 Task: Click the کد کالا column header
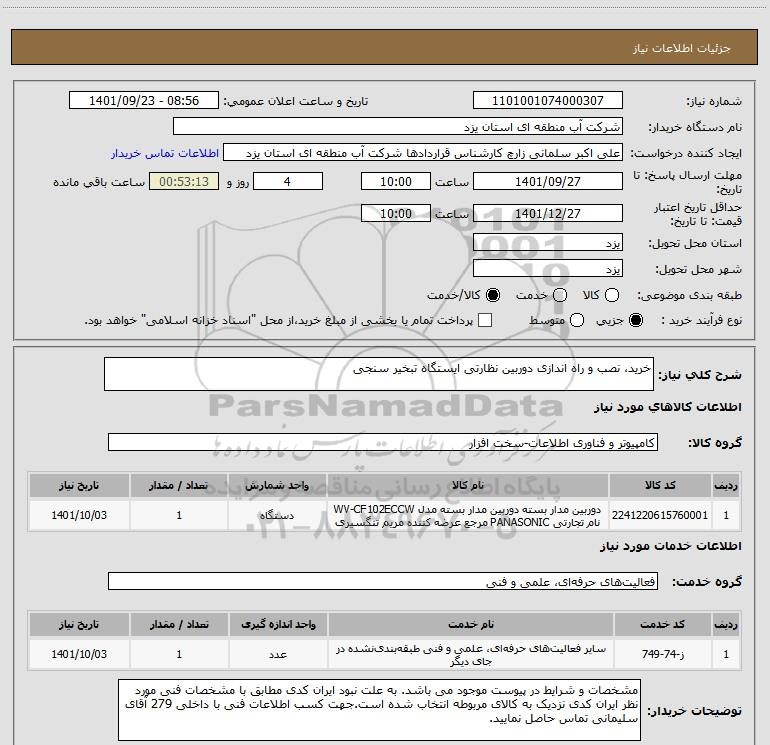(660, 486)
